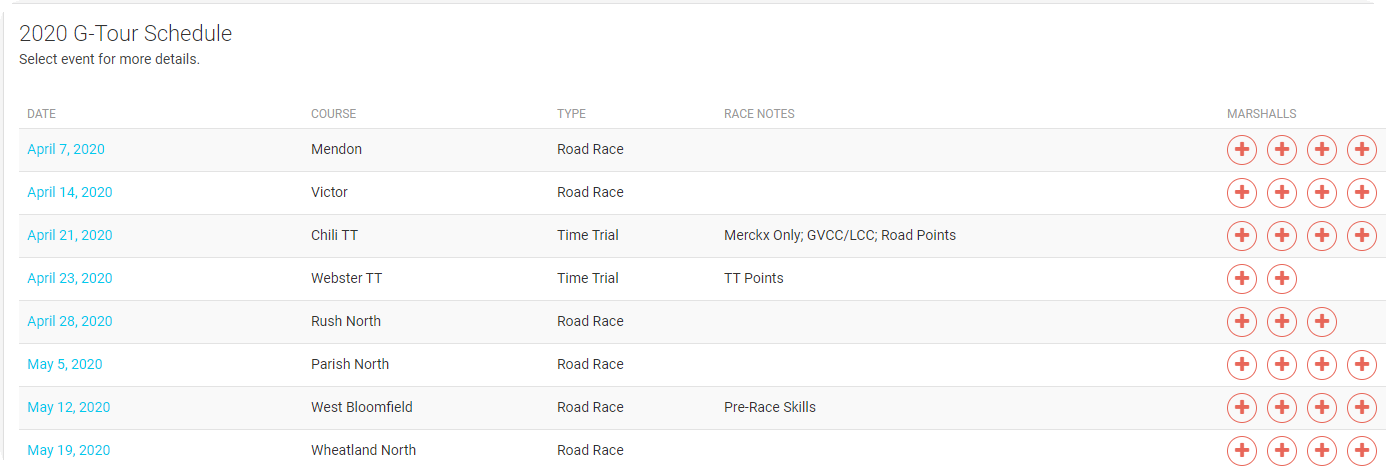Add first marshal for Webster TT

[1242, 279]
